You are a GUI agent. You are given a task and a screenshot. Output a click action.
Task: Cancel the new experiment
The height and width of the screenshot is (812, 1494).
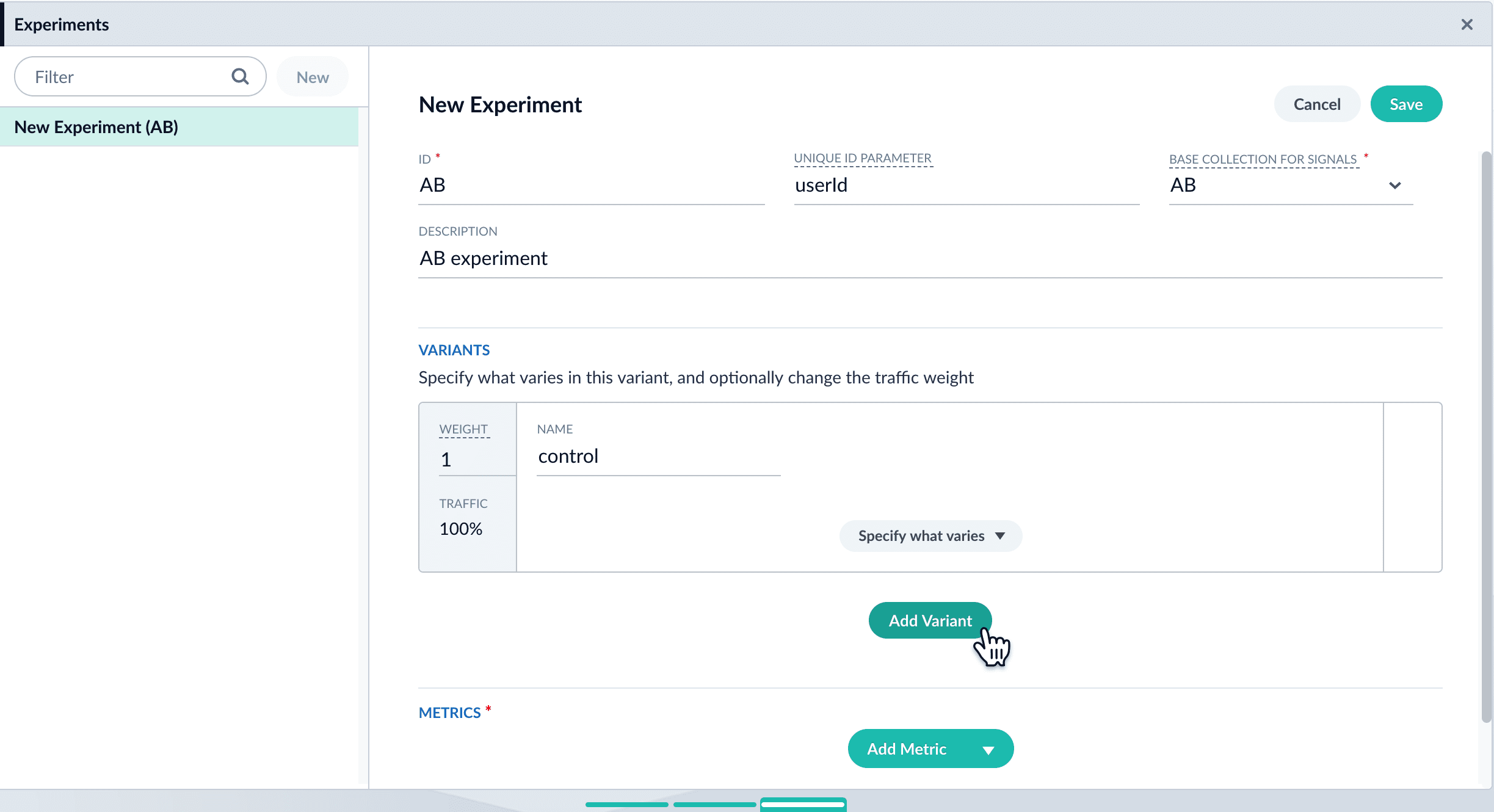1316,104
